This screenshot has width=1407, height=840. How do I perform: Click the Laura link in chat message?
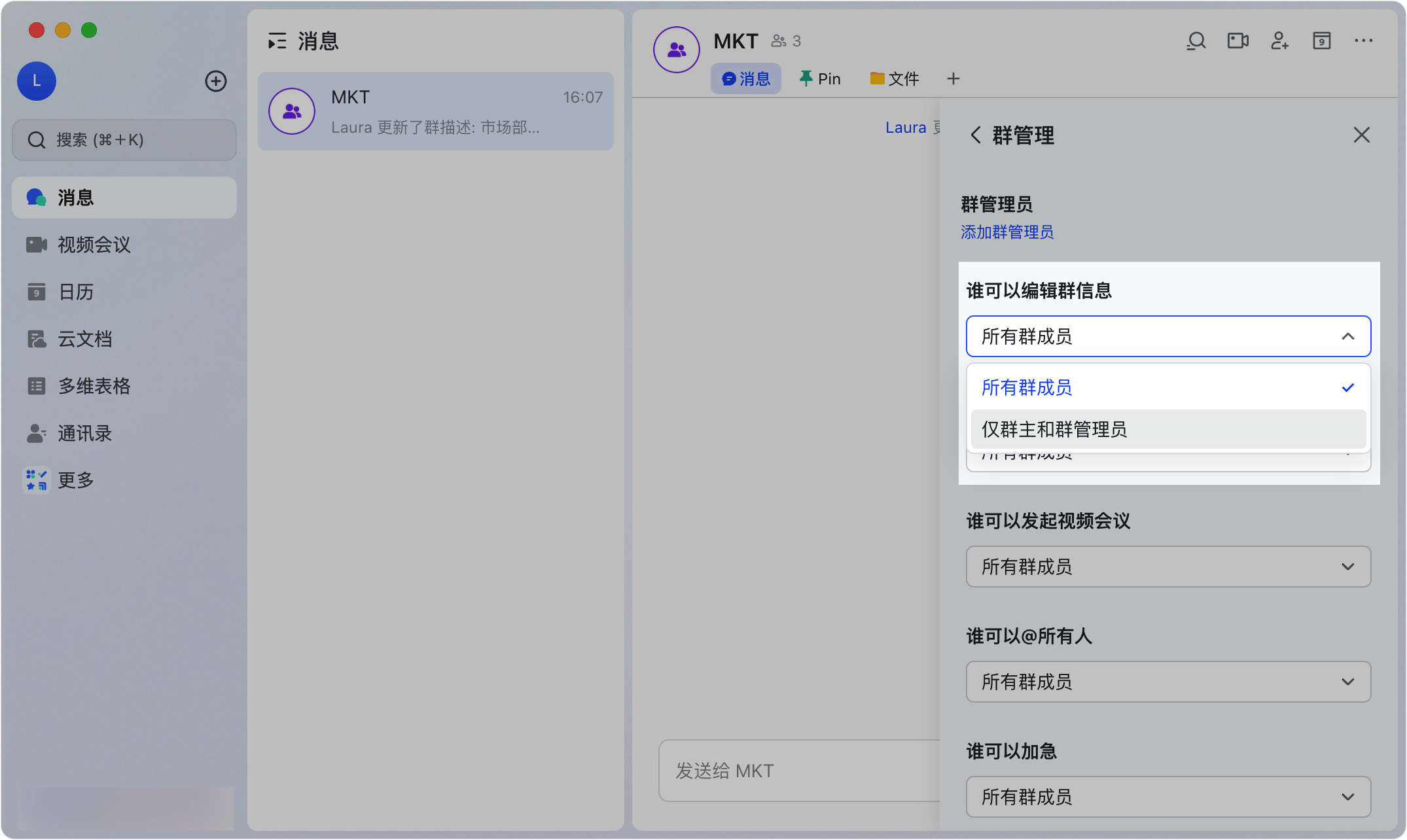(x=906, y=128)
